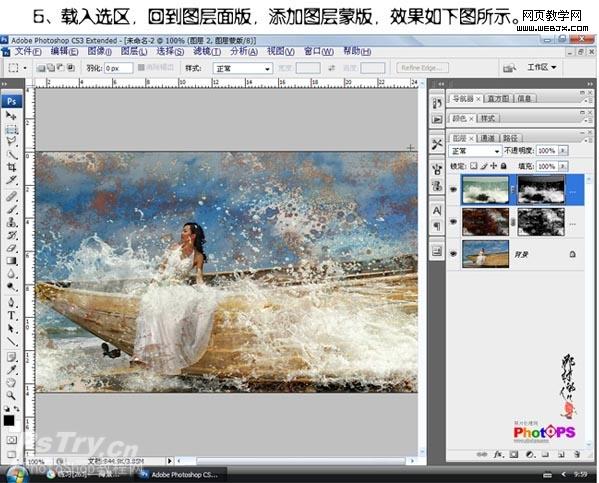The width and height of the screenshot is (599, 483).
Task: Toggle lock transparent pixels
Action: point(473,166)
